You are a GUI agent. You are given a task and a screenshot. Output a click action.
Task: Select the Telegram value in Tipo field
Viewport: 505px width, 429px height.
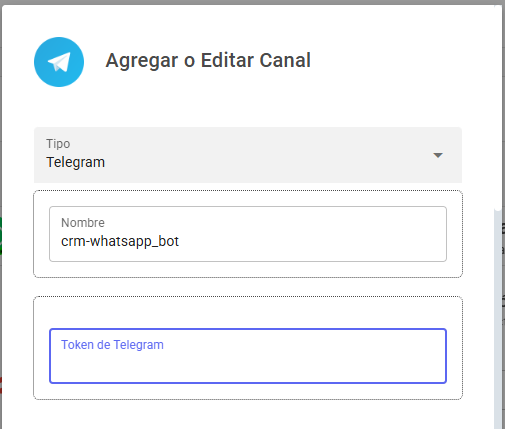[x=76, y=162]
